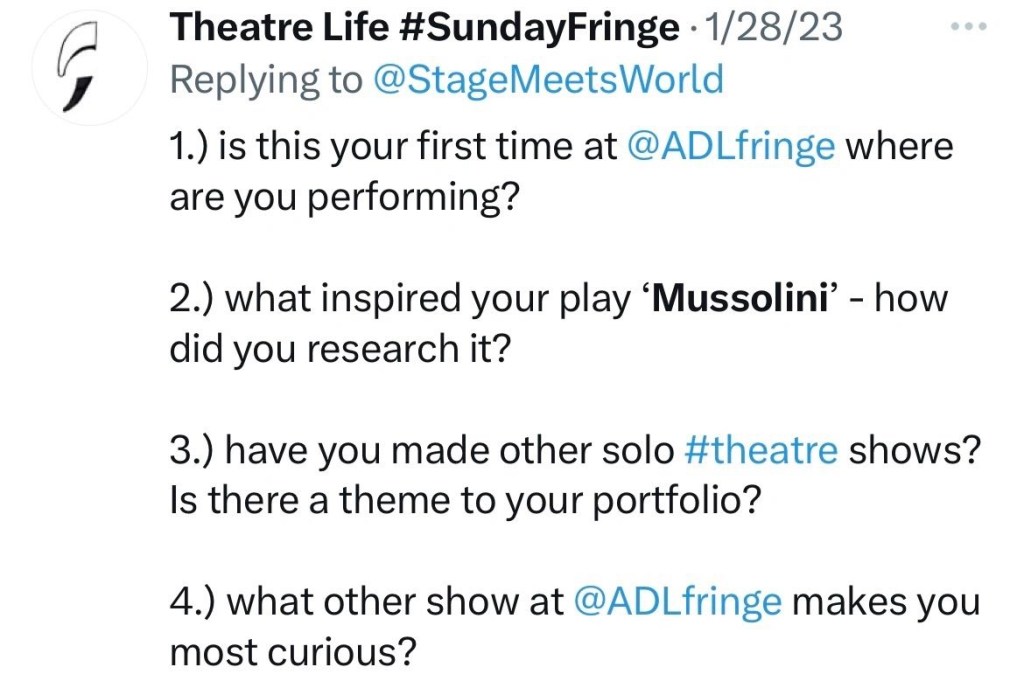Open the #theatre hashtag link
The width and height of the screenshot is (1024, 681).
[x=762, y=451]
